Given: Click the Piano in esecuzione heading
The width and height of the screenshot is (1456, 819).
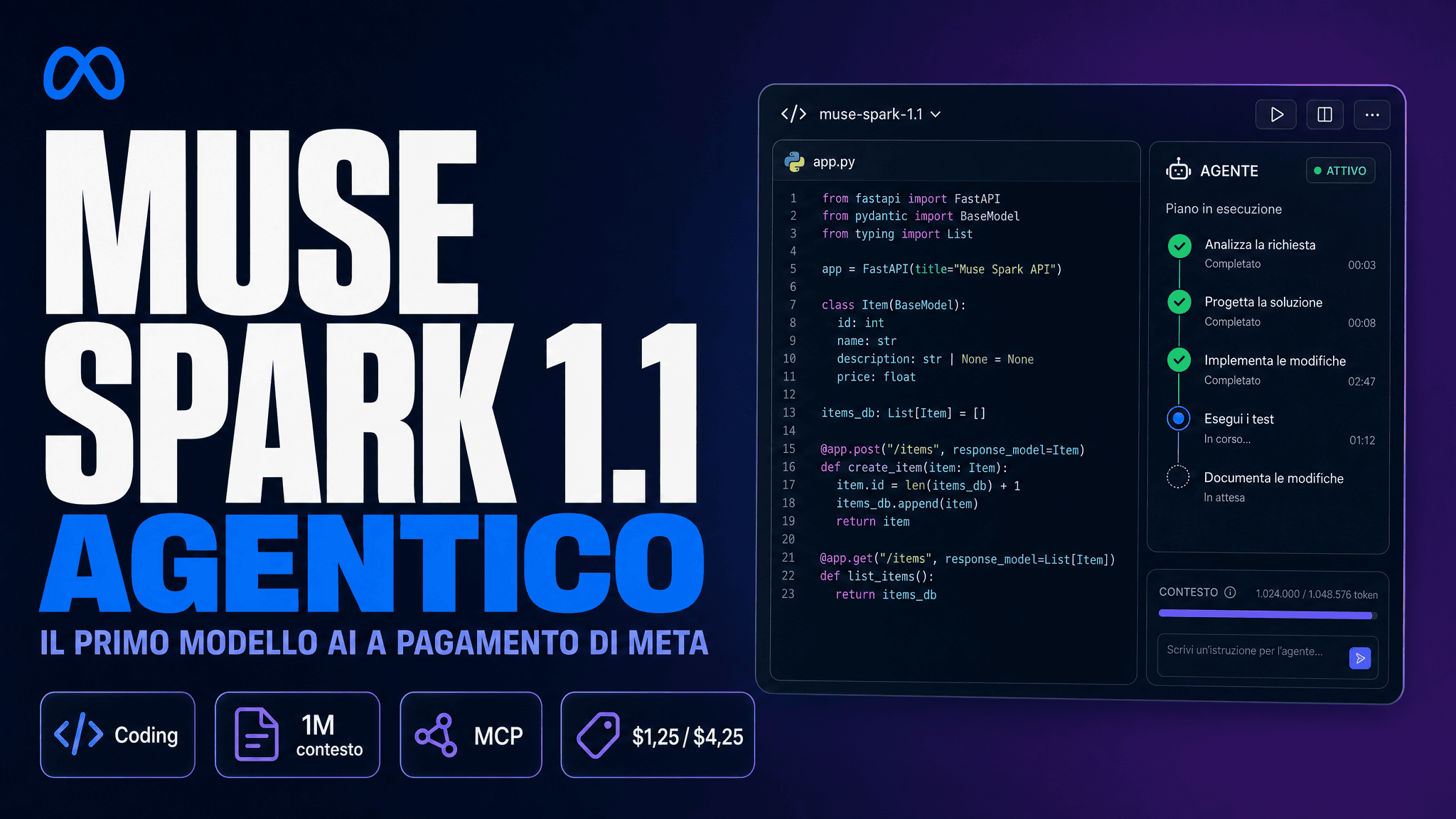Looking at the screenshot, I should 1224,209.
